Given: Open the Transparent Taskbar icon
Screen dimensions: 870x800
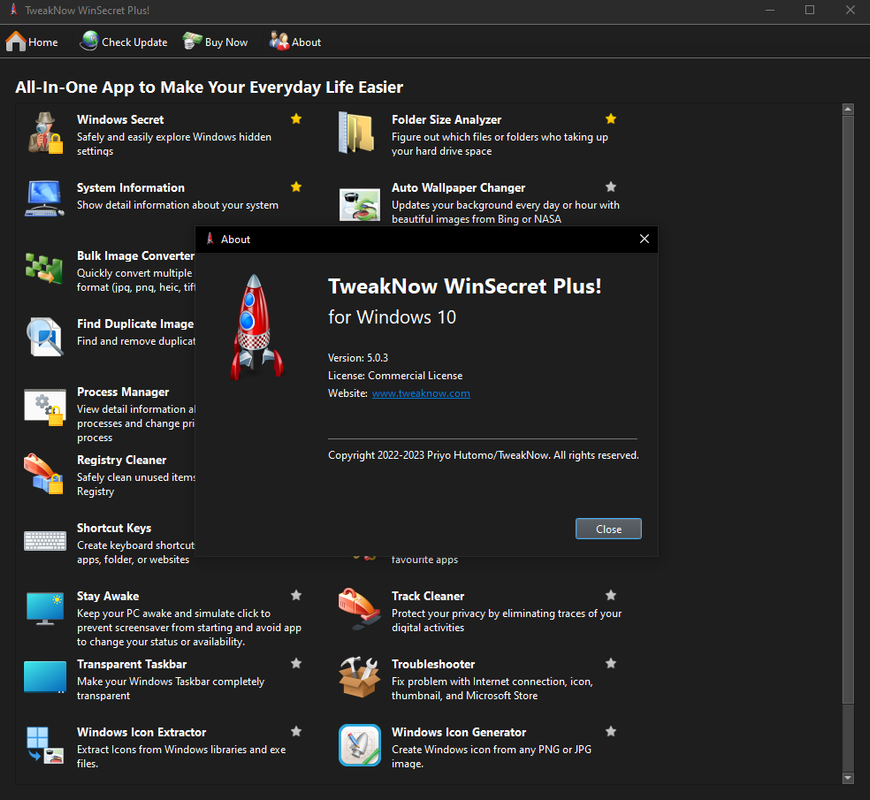Looking at the screenshot, I should pyautogui.click(x=45, y=677).
